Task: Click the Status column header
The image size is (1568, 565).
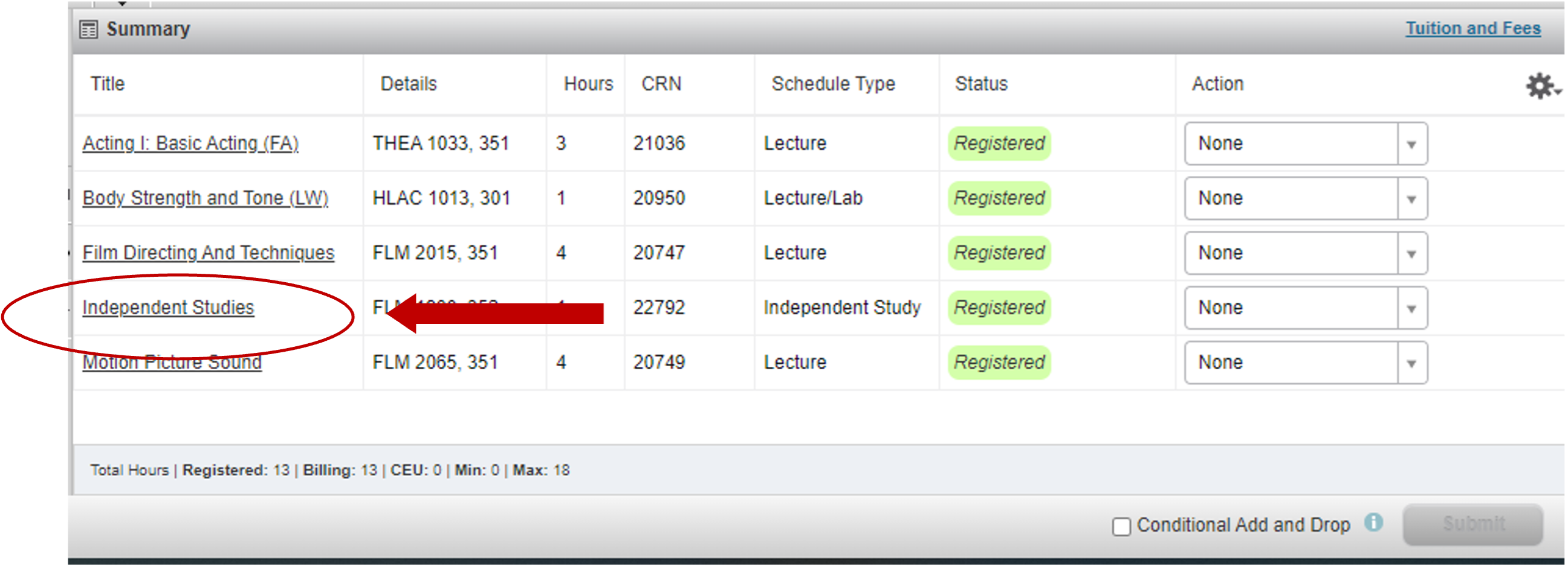Action: (980, 84)
